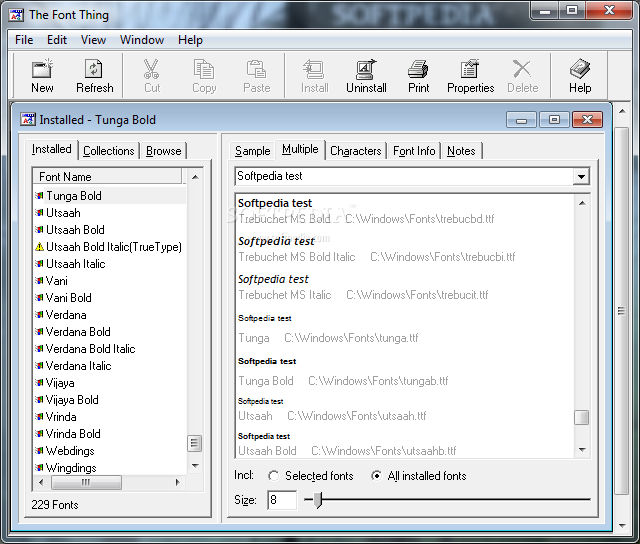Open the Edit menu
The image size is (640, 544).
57,40
